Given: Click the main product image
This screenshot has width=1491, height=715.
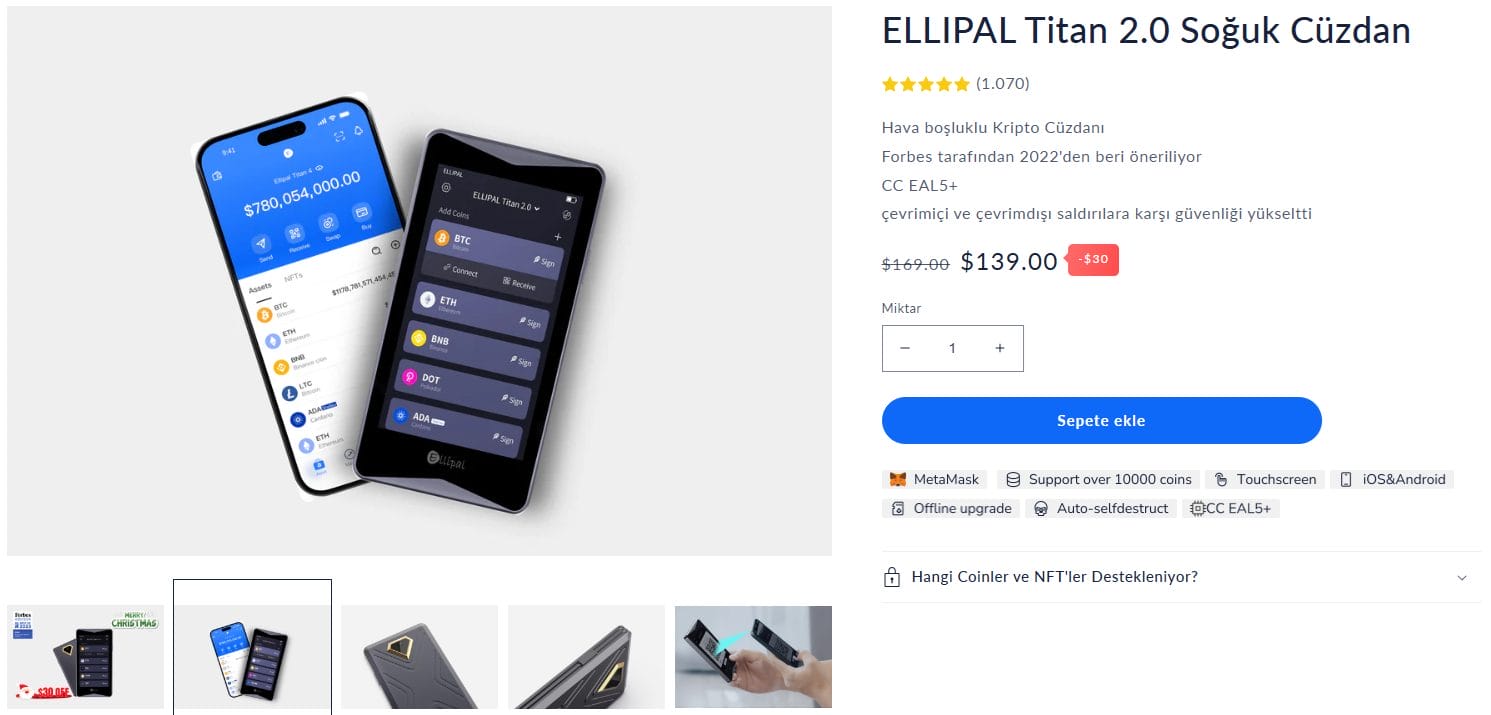Looking at the screenshot, I should [419, 281].
